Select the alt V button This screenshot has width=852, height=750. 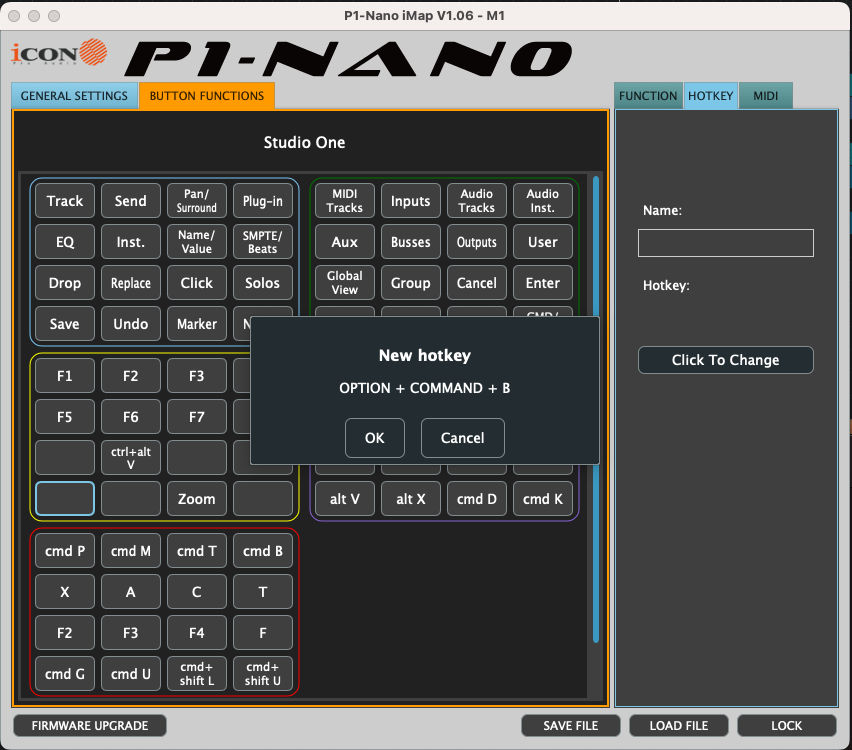[x=344, y=499]
